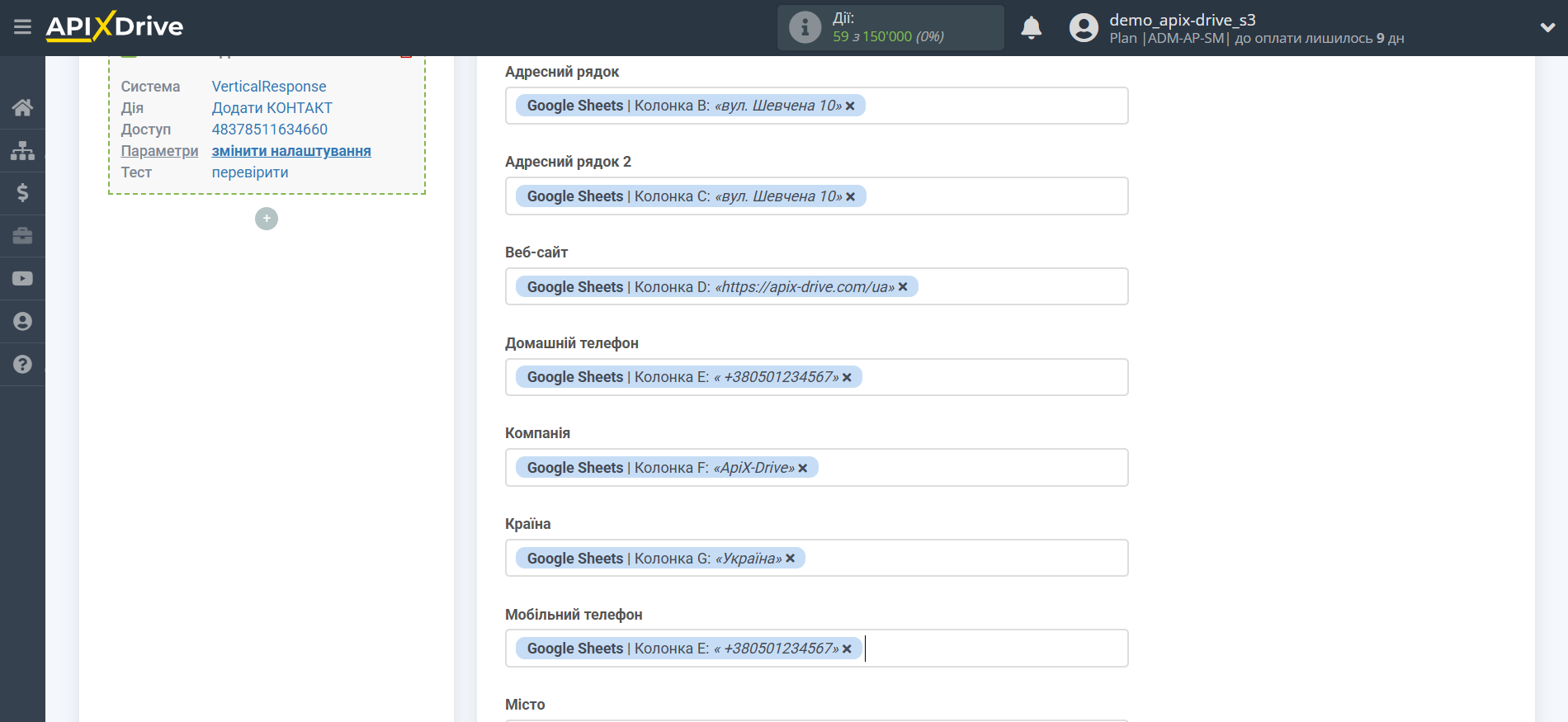Add a new step with plus button
1568x722 pixels.
pos(267,219)
